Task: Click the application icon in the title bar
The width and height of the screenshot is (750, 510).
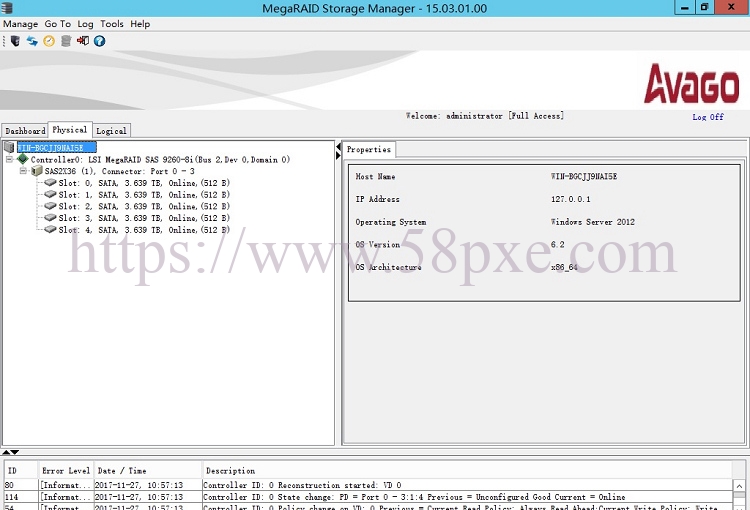Action: pyautogui.click(x=7, y=8)
